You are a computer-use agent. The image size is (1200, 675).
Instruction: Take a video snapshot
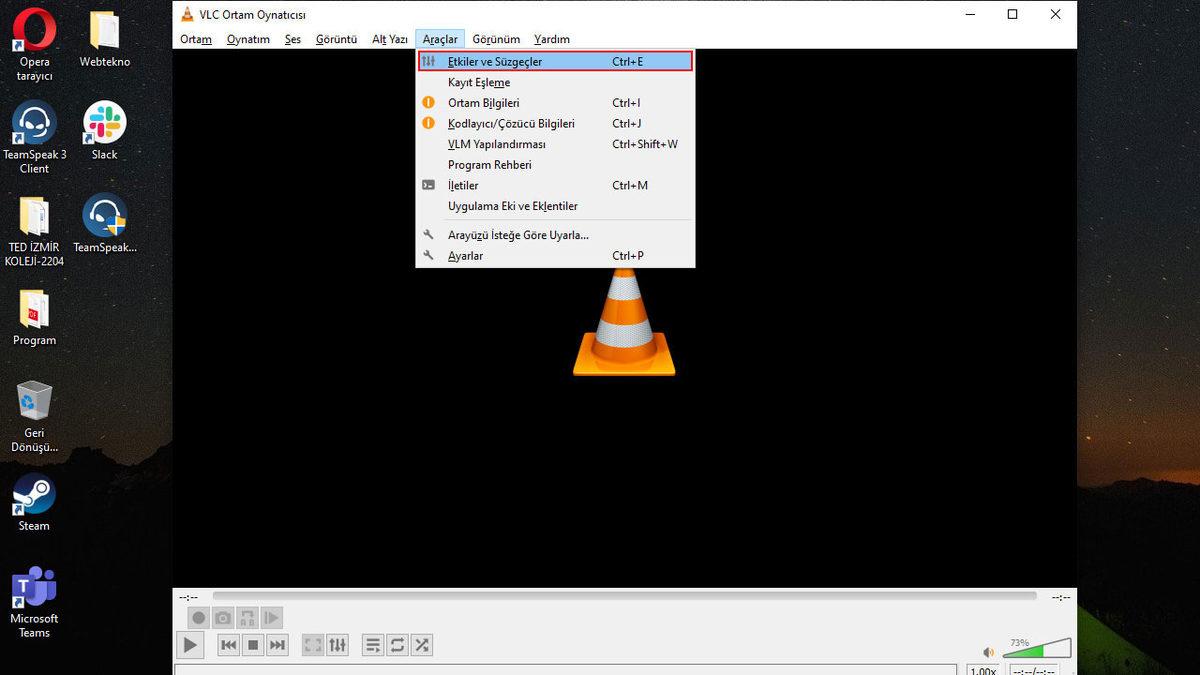(223, 617)
